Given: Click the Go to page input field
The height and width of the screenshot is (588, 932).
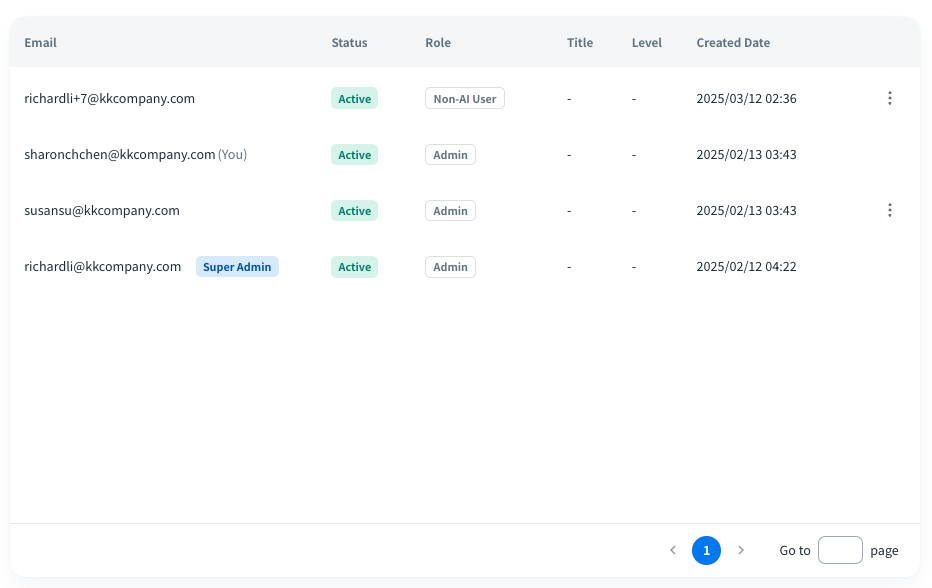Looking at the screenshot, I should pos(840,550).
